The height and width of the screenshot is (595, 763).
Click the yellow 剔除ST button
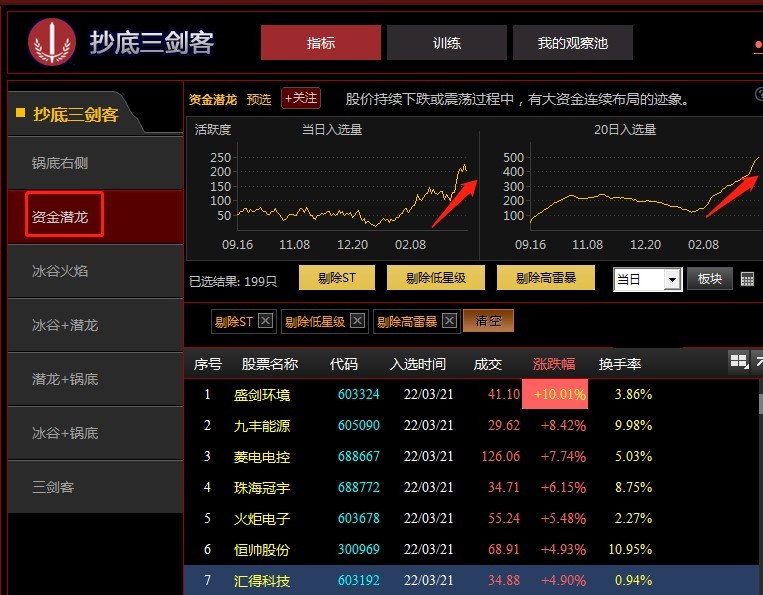click(337, 278)
